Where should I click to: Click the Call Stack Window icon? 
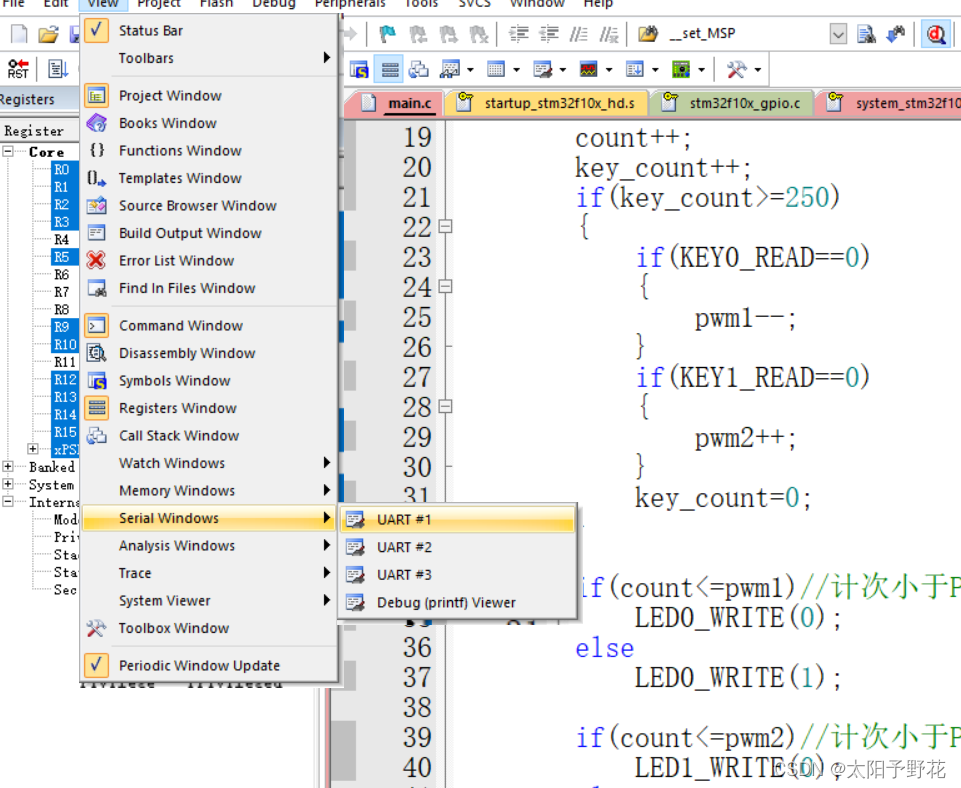(x=96, y=436)
